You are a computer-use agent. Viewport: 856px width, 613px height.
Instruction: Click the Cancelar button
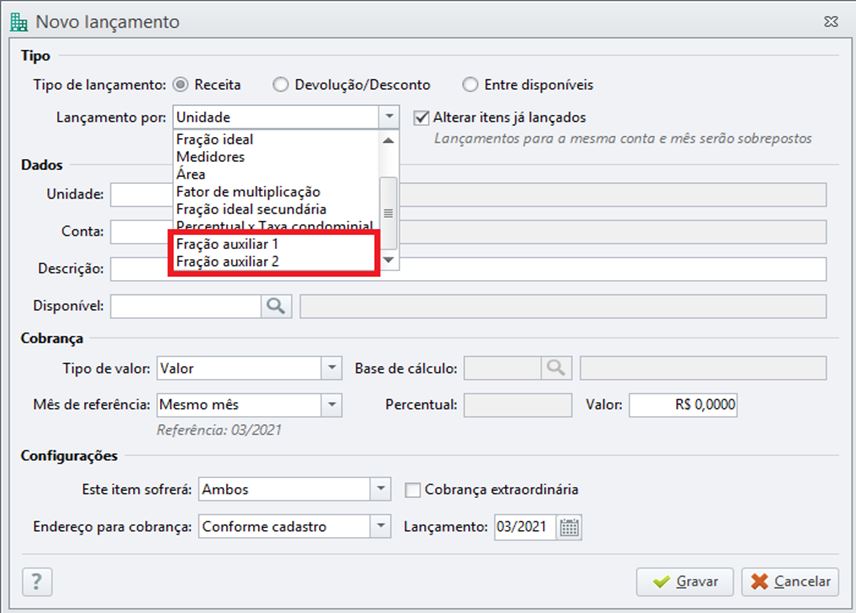point(790,582)
